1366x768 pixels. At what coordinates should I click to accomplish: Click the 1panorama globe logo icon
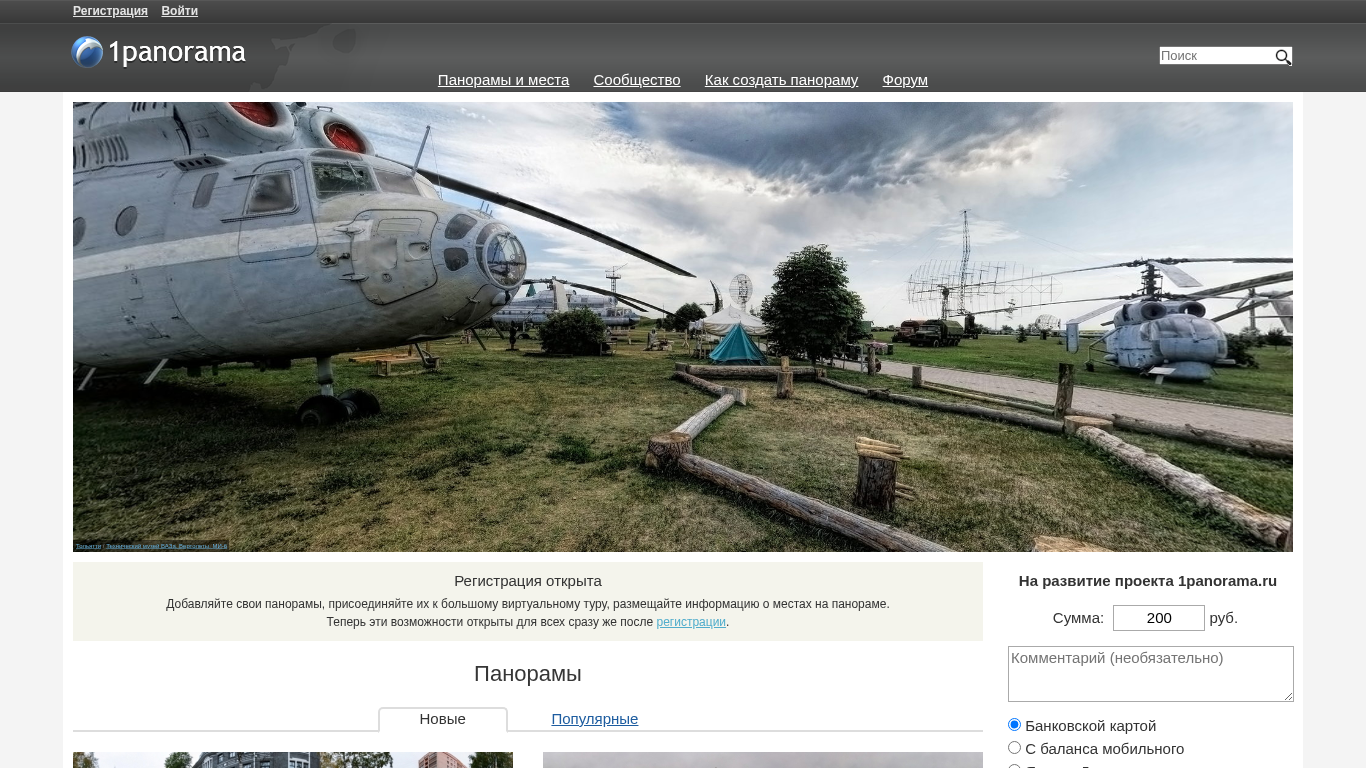coord(88,52)
